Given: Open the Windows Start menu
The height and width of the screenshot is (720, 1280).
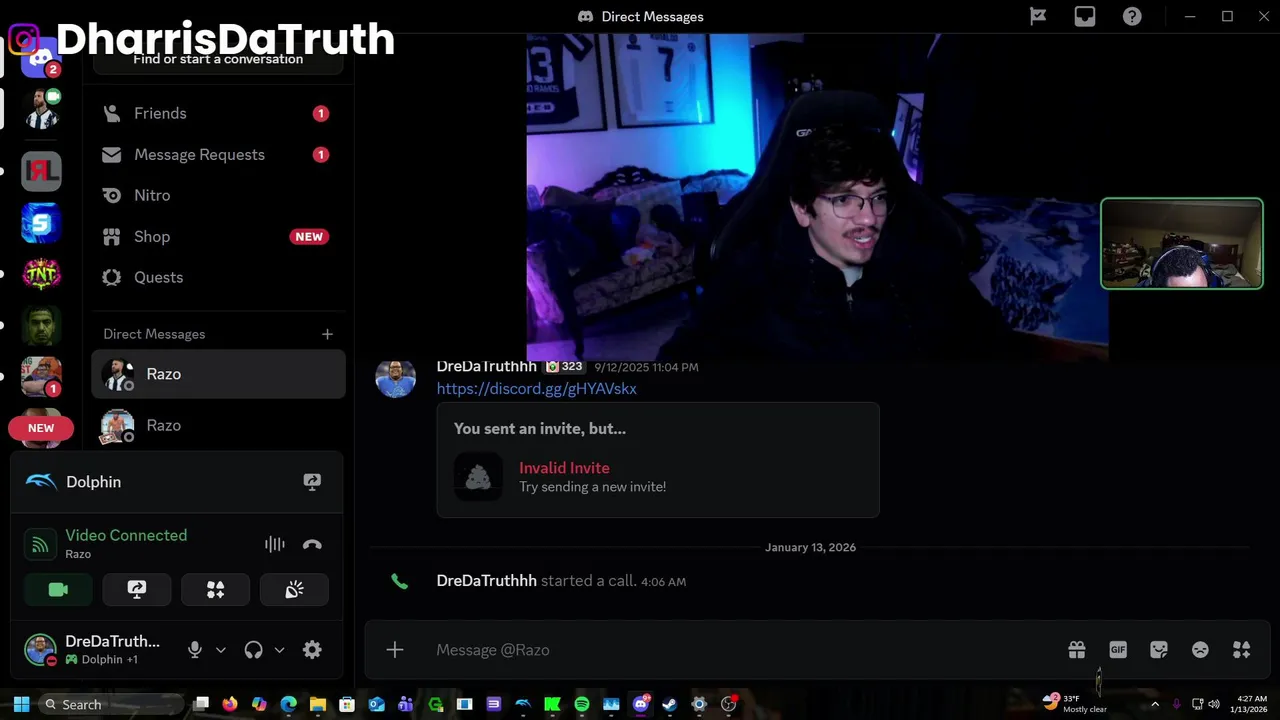Looking at the screenshot, I should point(21,704).
